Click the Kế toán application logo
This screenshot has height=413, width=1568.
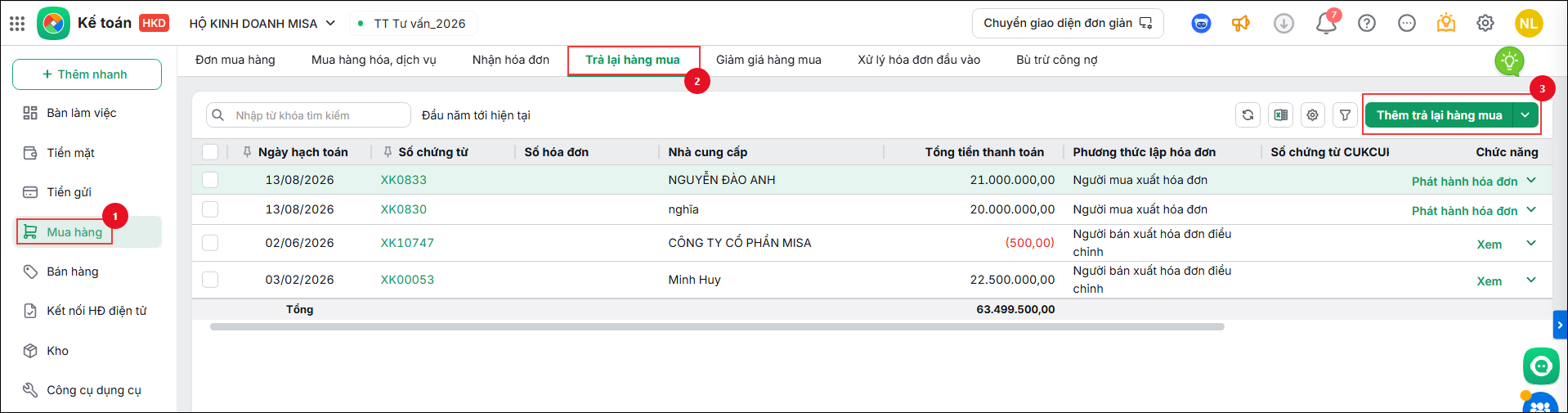coord(53,23)
